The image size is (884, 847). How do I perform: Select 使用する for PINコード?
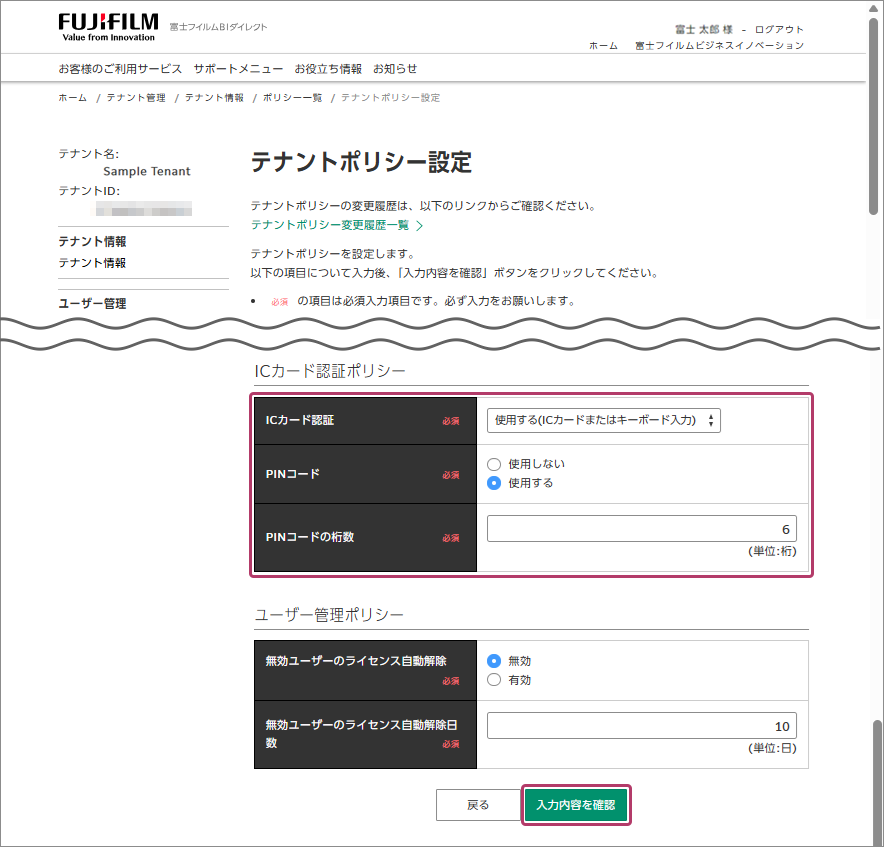coord(494,483)
